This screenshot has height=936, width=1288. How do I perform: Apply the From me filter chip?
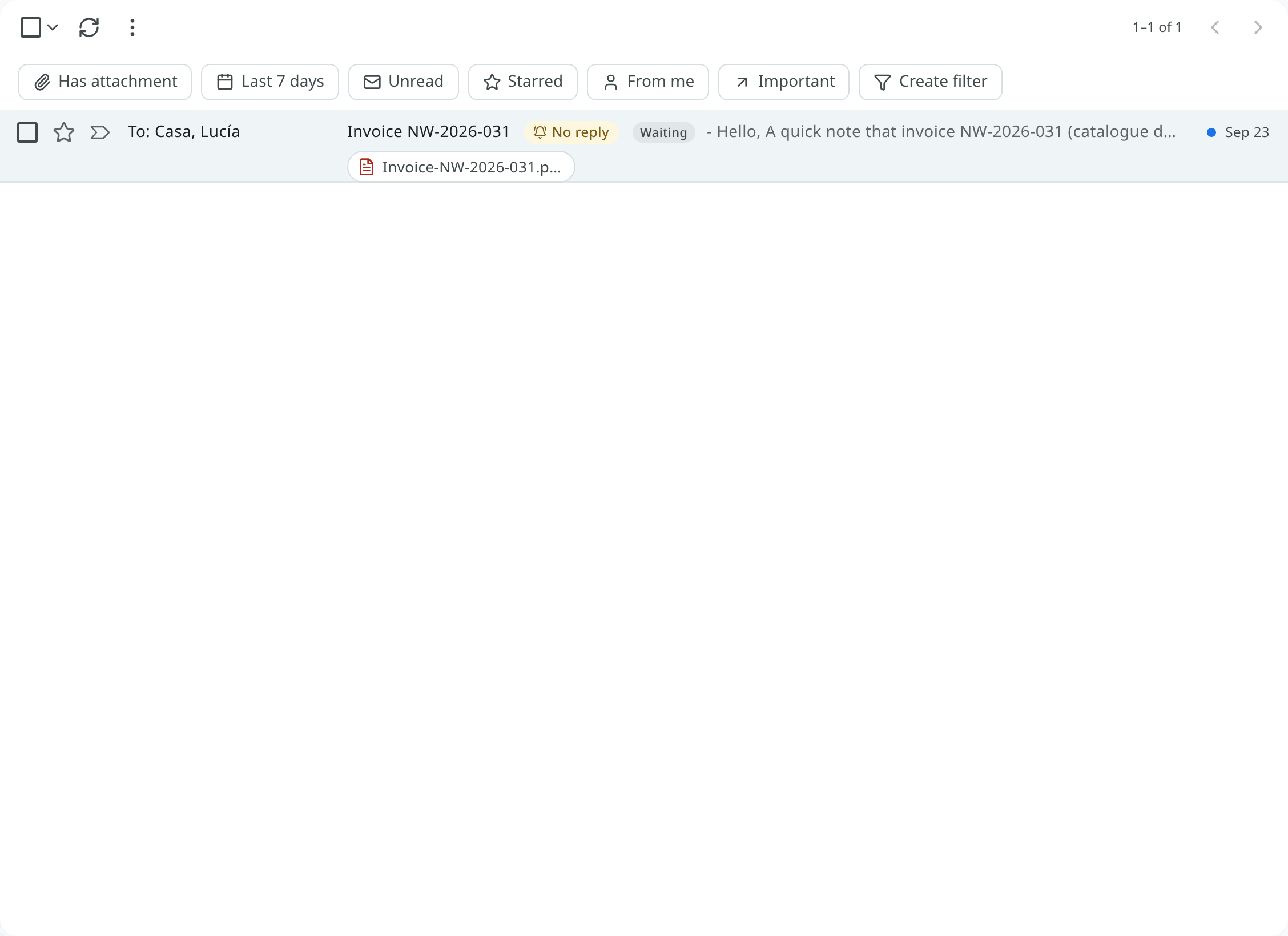pyautogui.click(x=648, y=82)
